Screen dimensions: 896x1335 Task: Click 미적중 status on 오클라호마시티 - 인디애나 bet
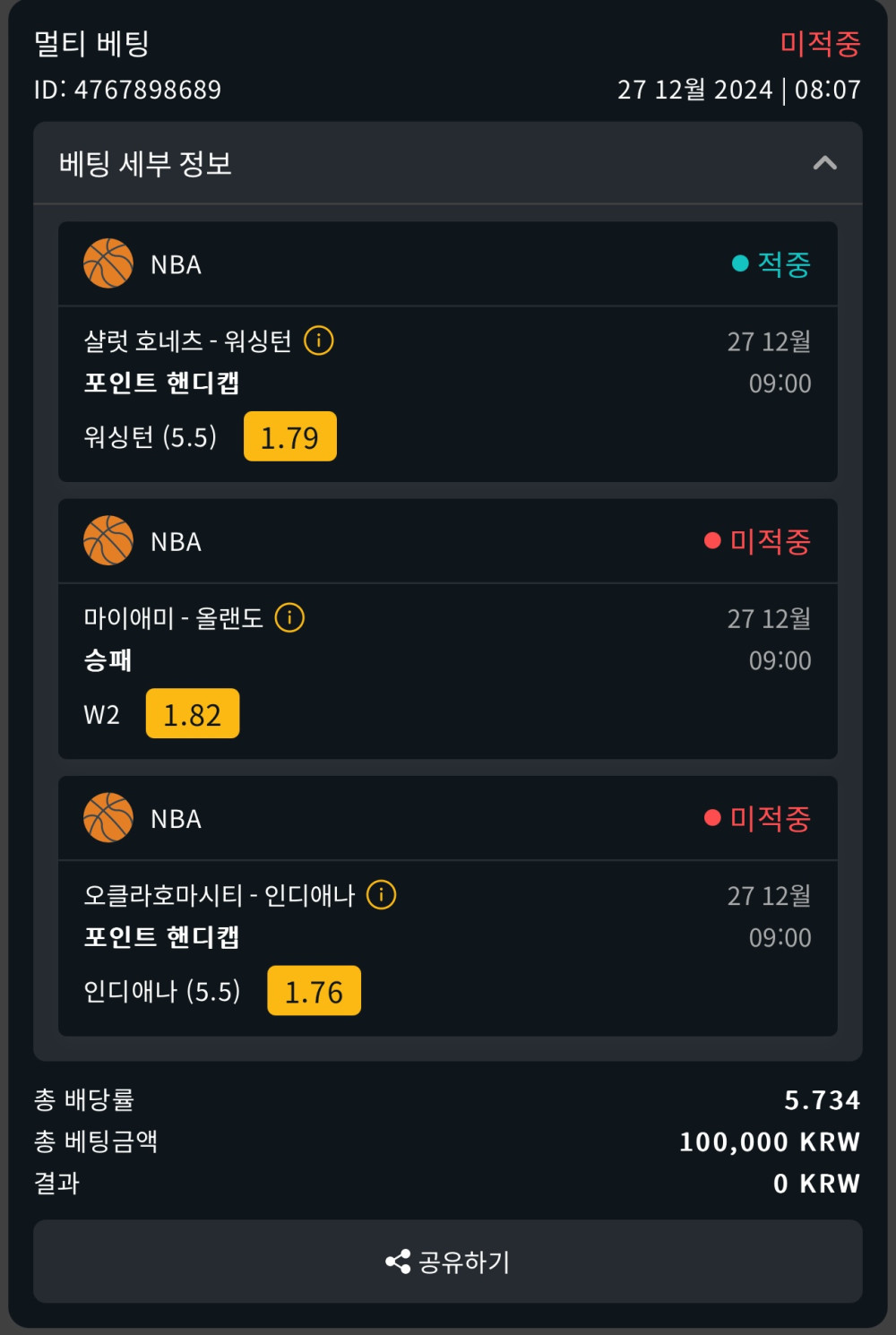758,817
